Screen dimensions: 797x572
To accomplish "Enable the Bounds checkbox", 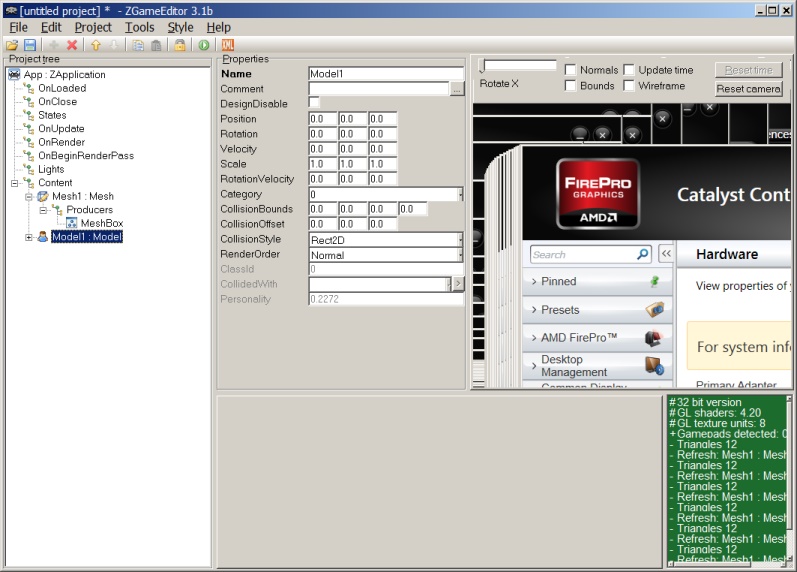I will (x=570, y=85).
